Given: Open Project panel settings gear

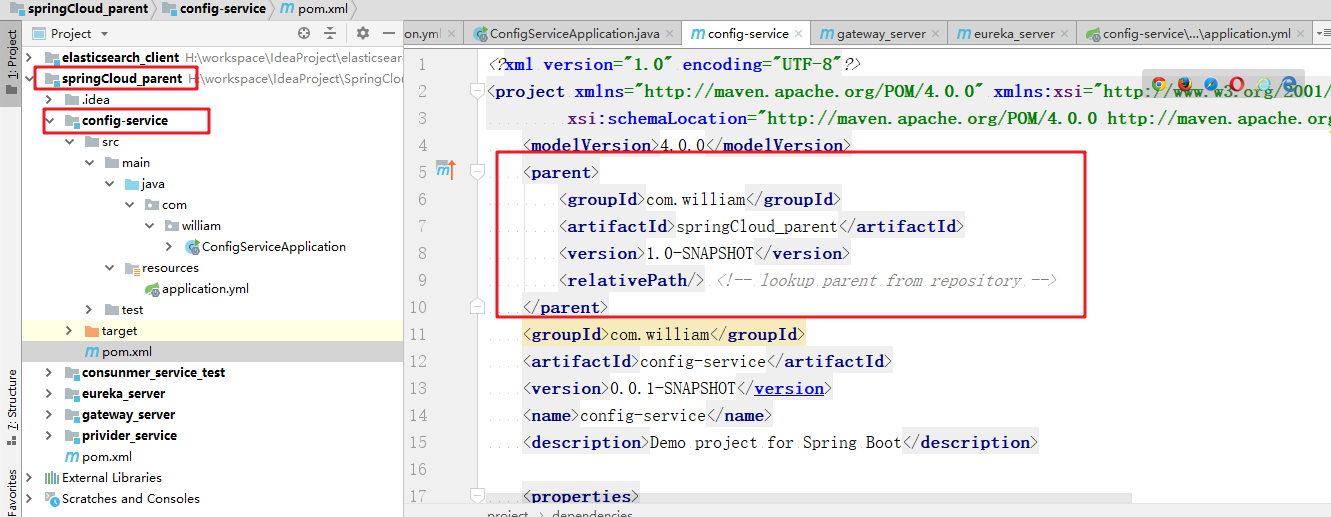Looking at the screenshot, I should point(363,33).
